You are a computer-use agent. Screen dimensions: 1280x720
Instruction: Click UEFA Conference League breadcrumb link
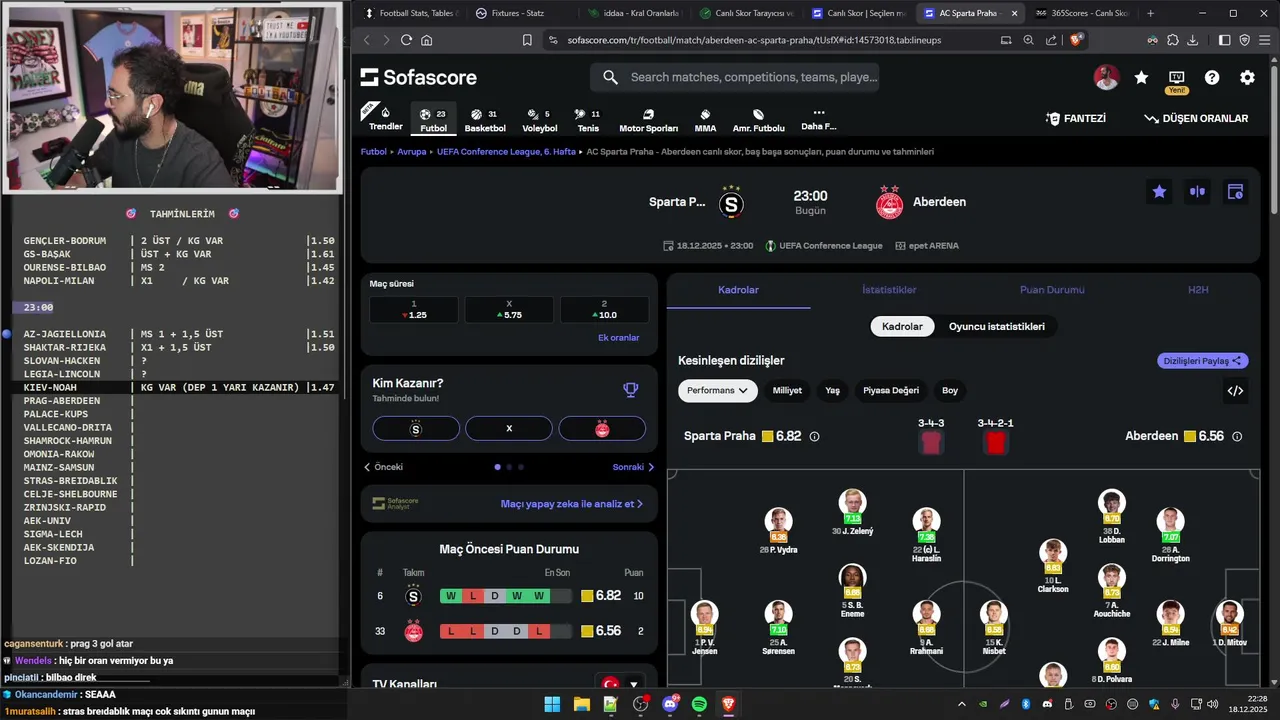(x=506, y=152)
